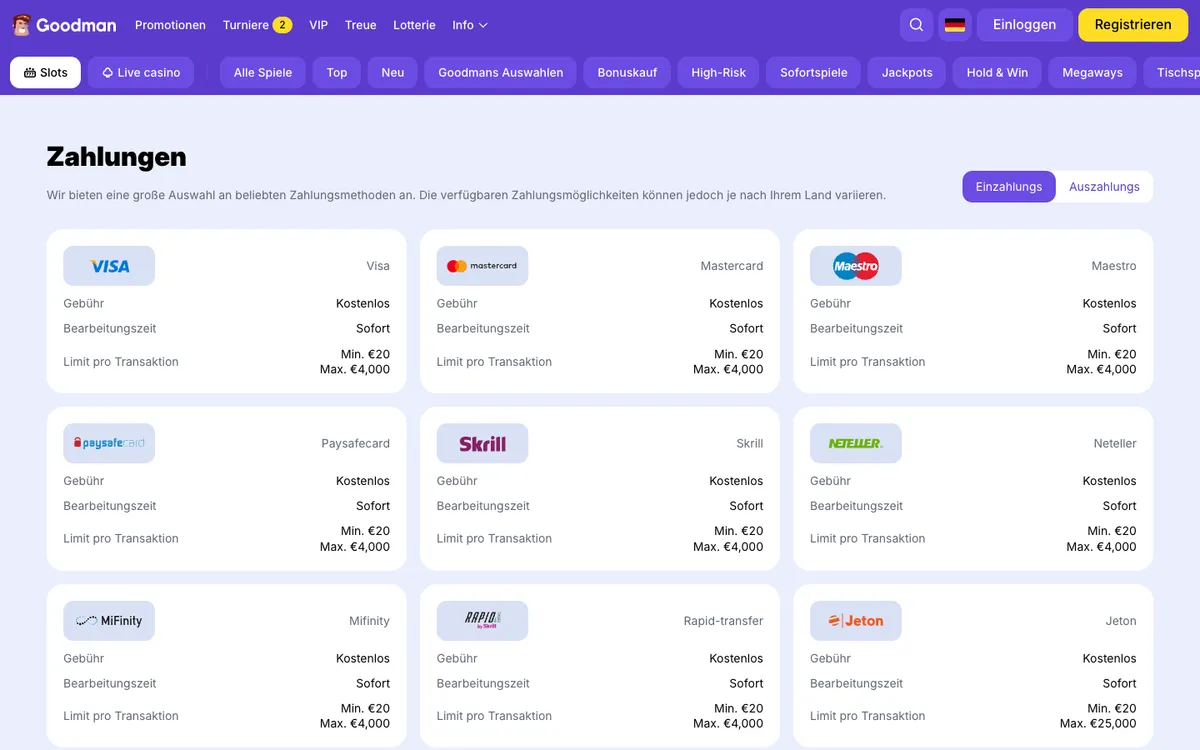
Task: Click the Visa card name label
Action: tap(378, 266)
